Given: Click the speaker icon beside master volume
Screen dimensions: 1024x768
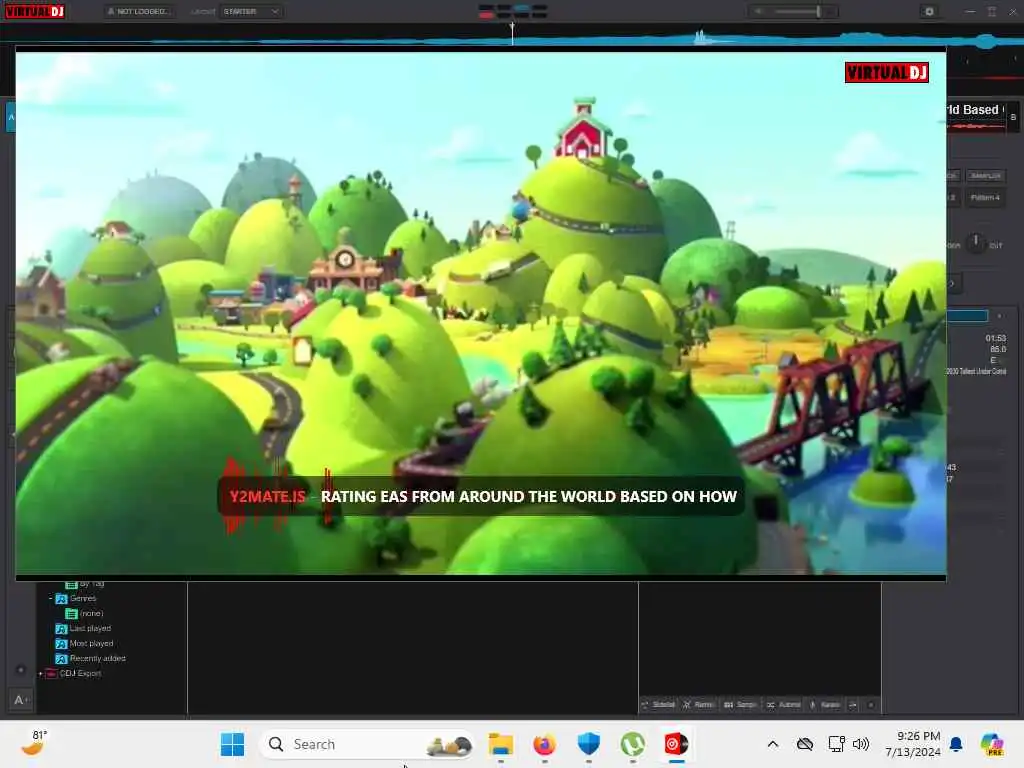Looking at the screenshot, I should pyautogui.click(x=758, y=11).
